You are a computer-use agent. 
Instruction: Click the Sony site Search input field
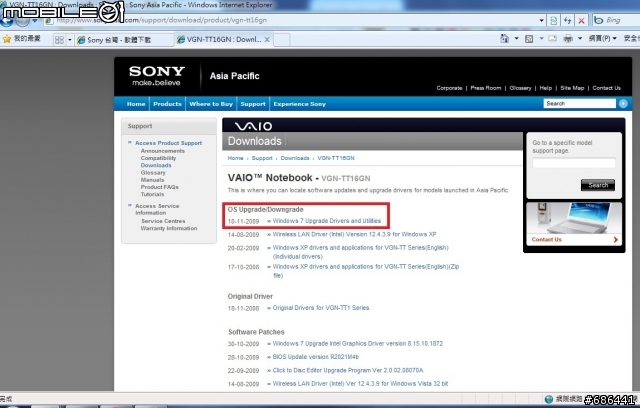580,104
